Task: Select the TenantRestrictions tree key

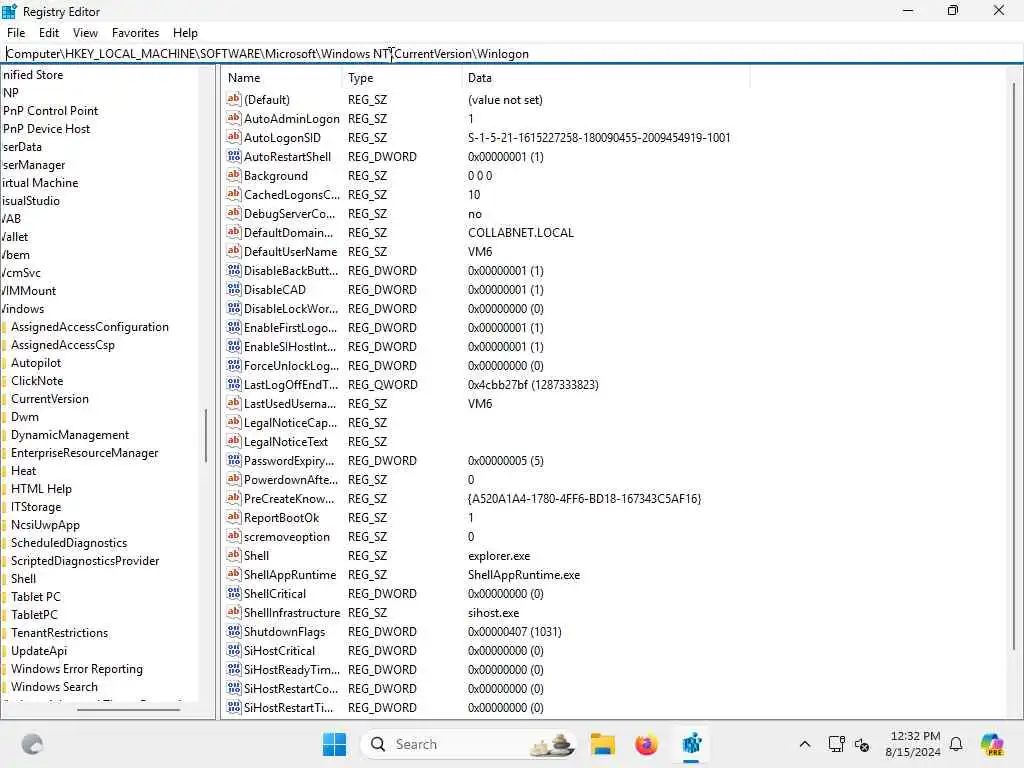Action: (x=59, y=632)
